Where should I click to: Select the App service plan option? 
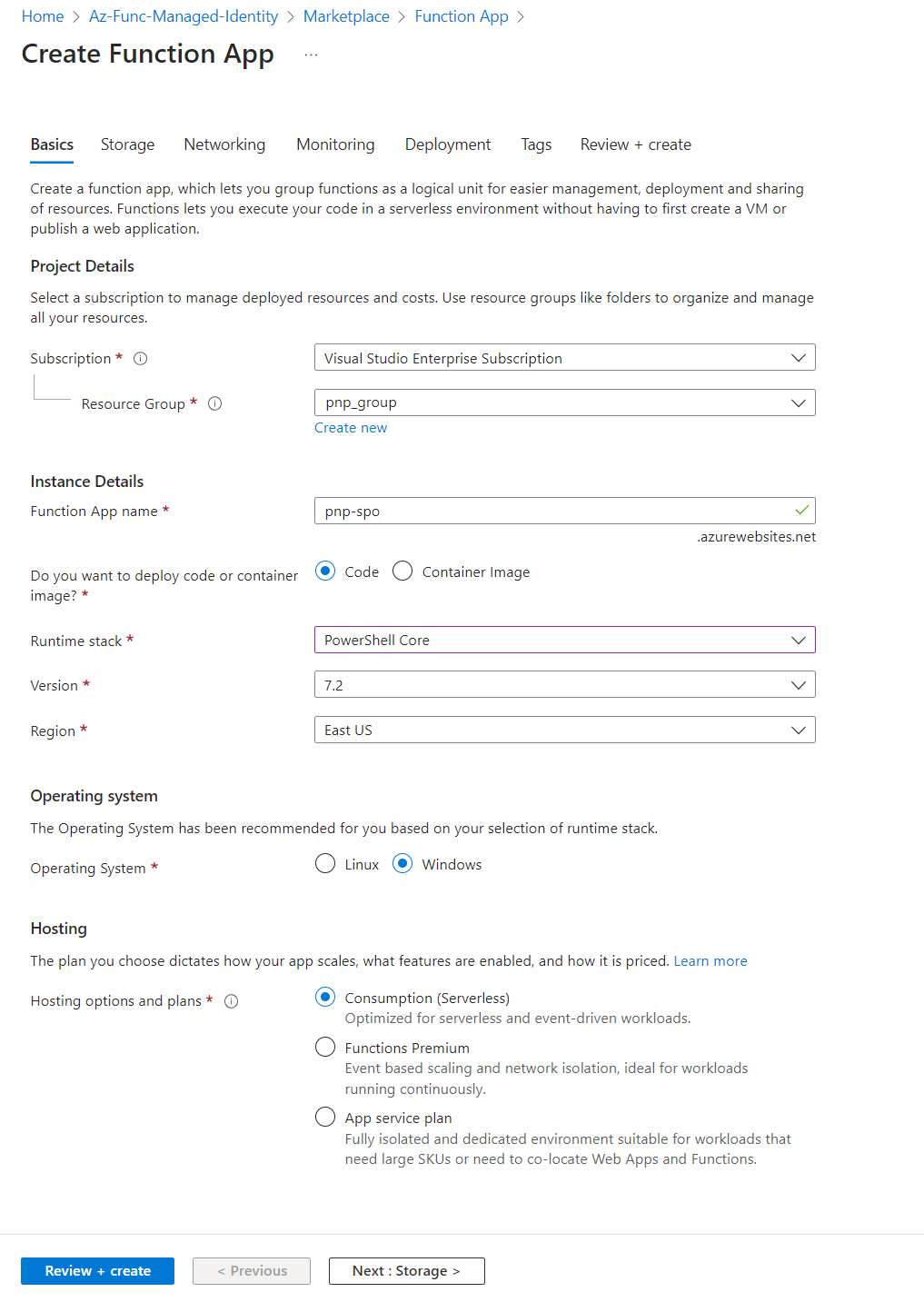tap(325, 1118)
